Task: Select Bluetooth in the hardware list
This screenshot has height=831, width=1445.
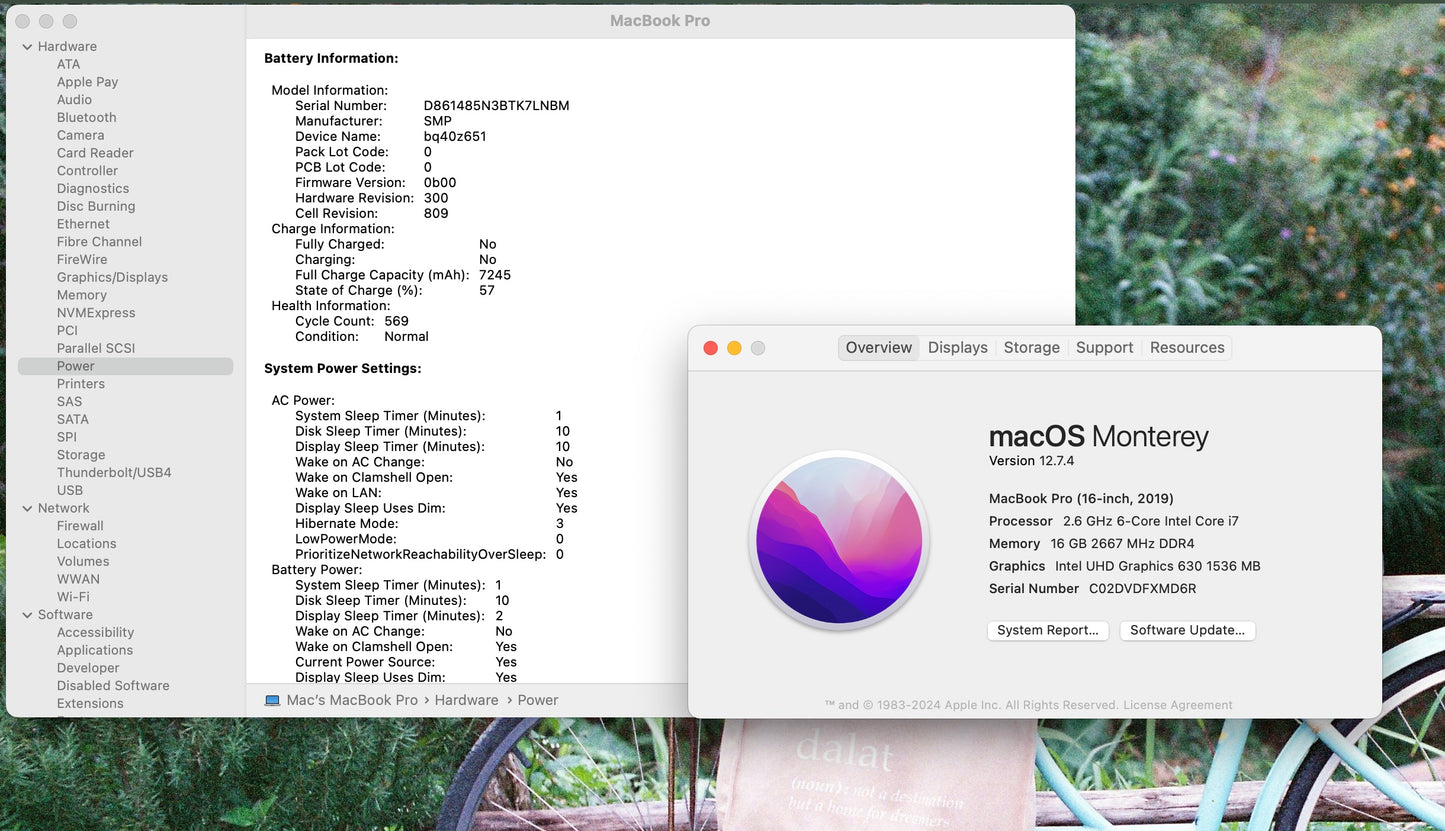Action: 86,118
